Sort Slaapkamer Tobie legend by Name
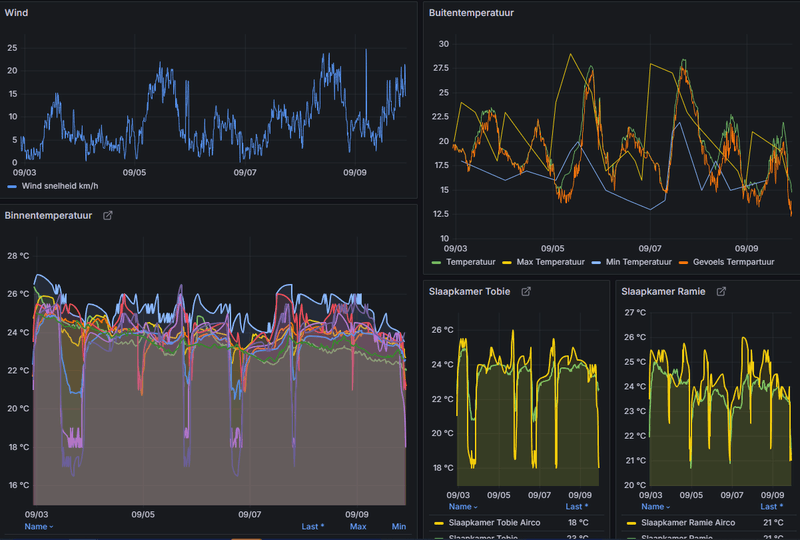This screenshot has width=800, height=540. click(x=460, y=506)
